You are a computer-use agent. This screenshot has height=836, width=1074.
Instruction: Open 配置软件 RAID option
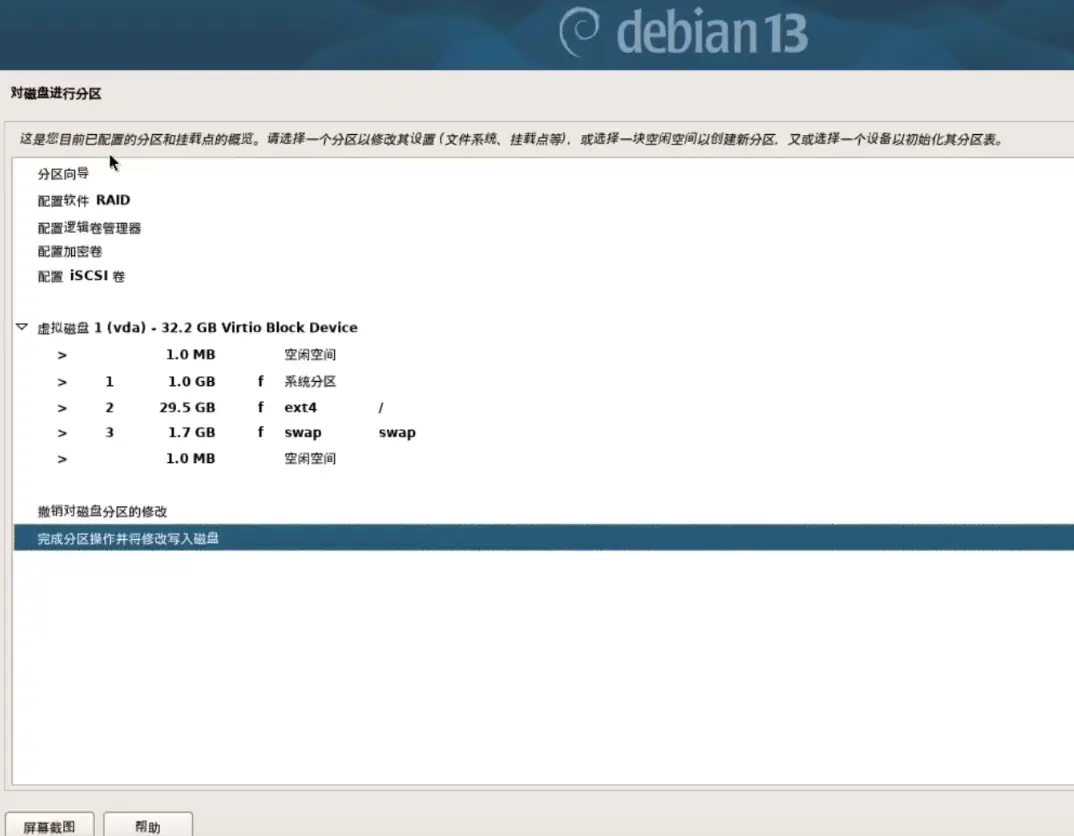[84, 200]
